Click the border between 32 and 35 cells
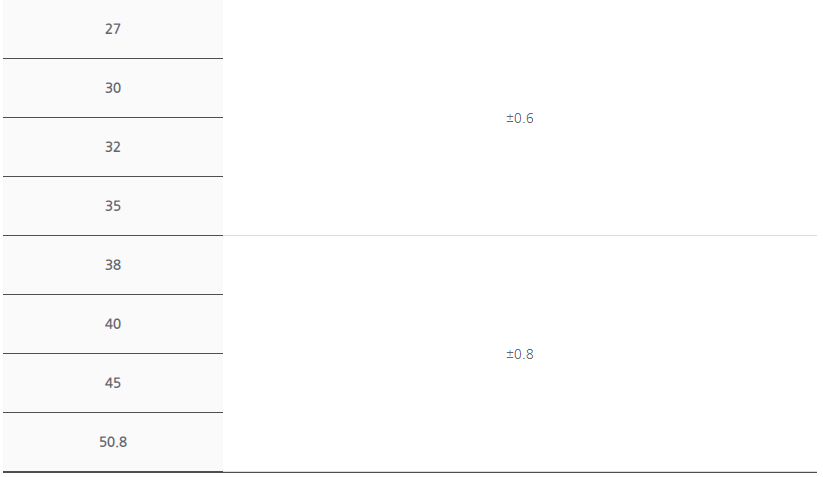Screen dimensions: 823x477 pos(113,176)
